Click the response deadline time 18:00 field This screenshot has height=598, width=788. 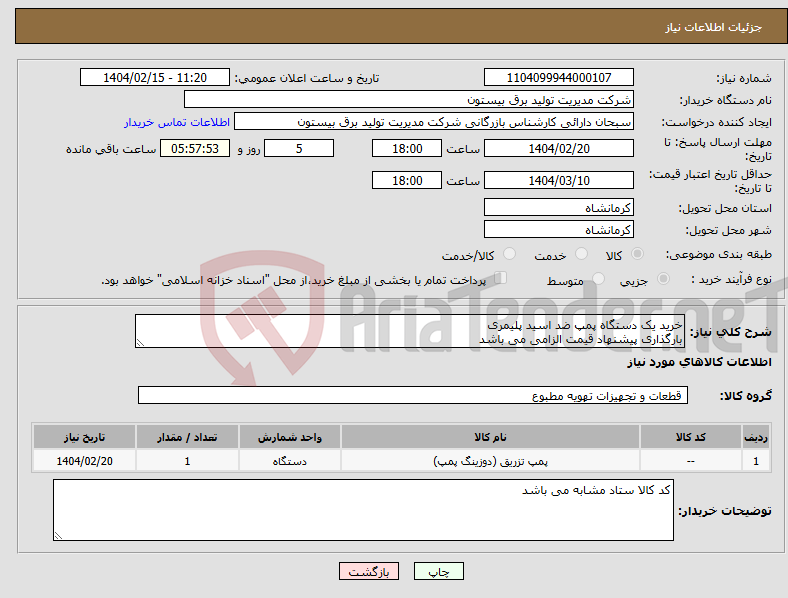407,149
